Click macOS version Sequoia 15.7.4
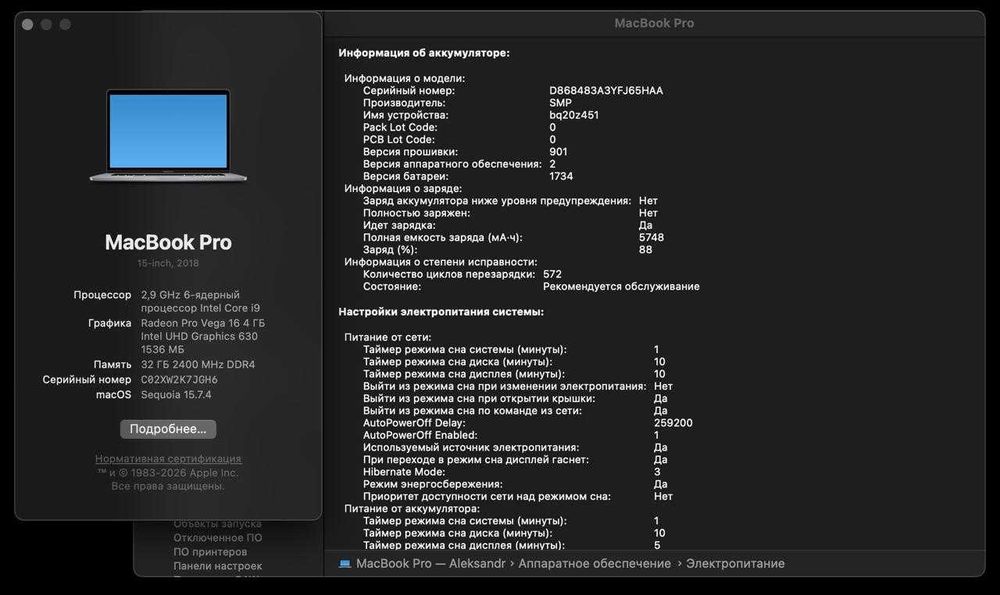The width and height of the screenshot is (1000, 595). point(176,395)
